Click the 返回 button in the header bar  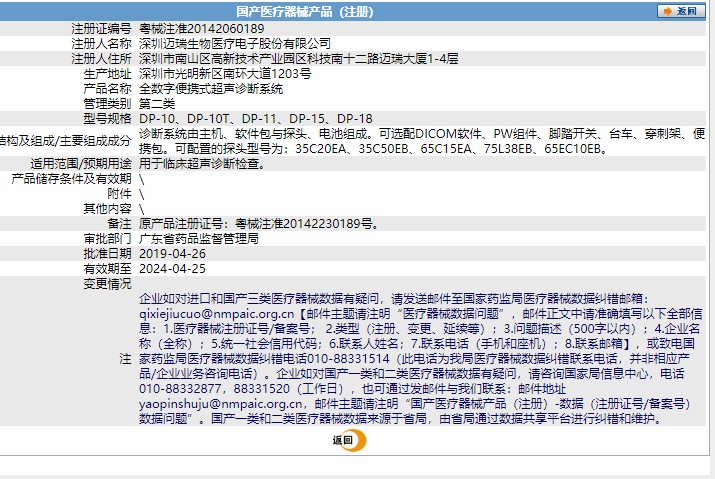pos(681,11)
